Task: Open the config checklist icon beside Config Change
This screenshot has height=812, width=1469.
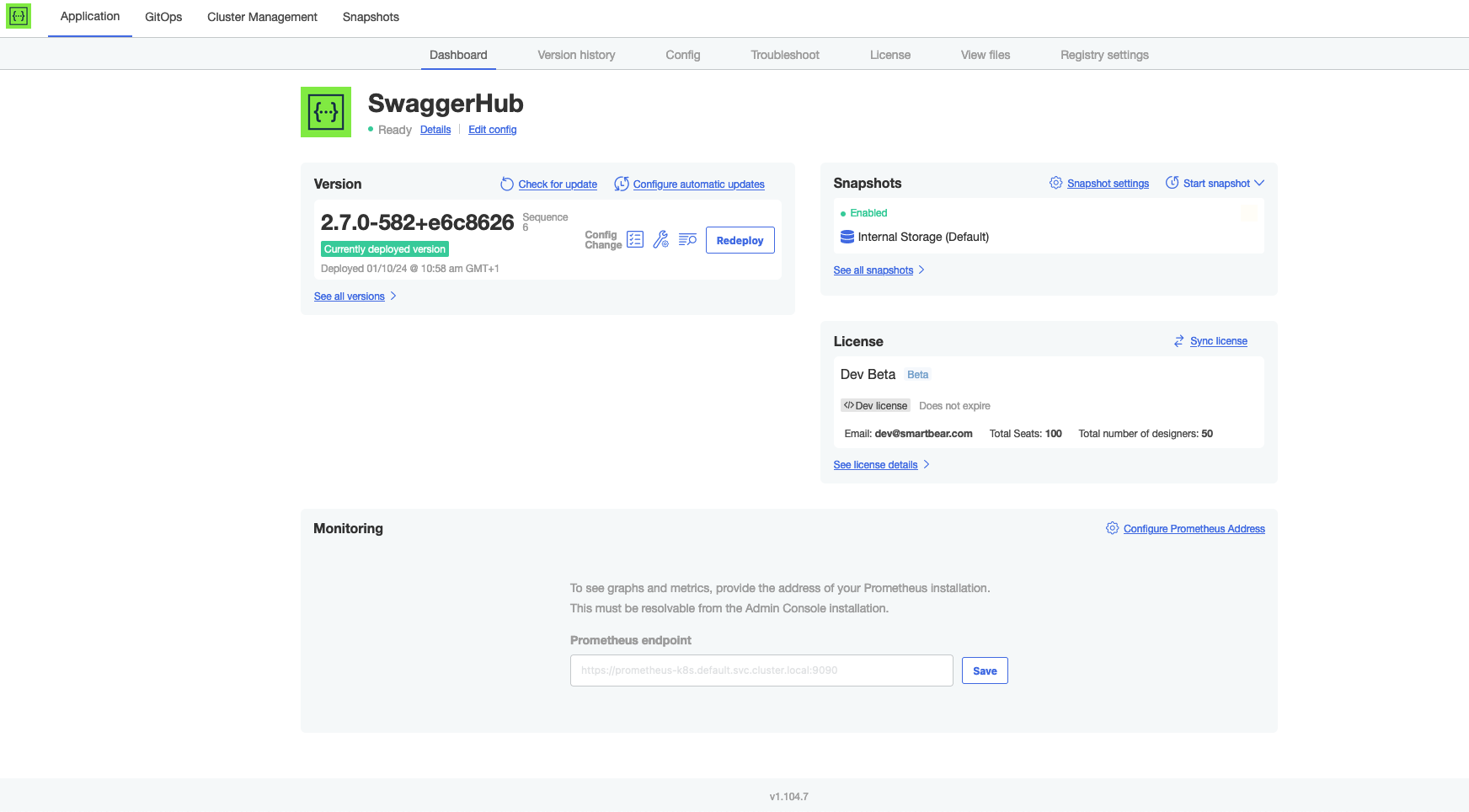Action: point(635,240)
